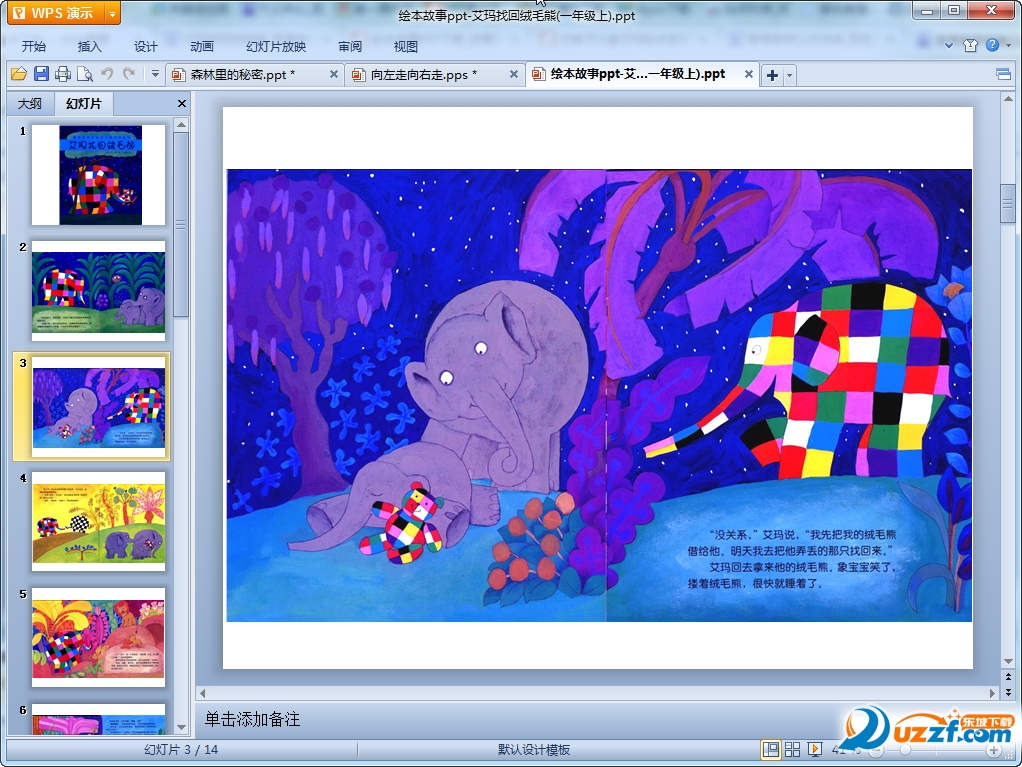The width and height of the screenshot is (1022, 767).
Task: Go to next slide double arrow
Action: click(1008, 692)
